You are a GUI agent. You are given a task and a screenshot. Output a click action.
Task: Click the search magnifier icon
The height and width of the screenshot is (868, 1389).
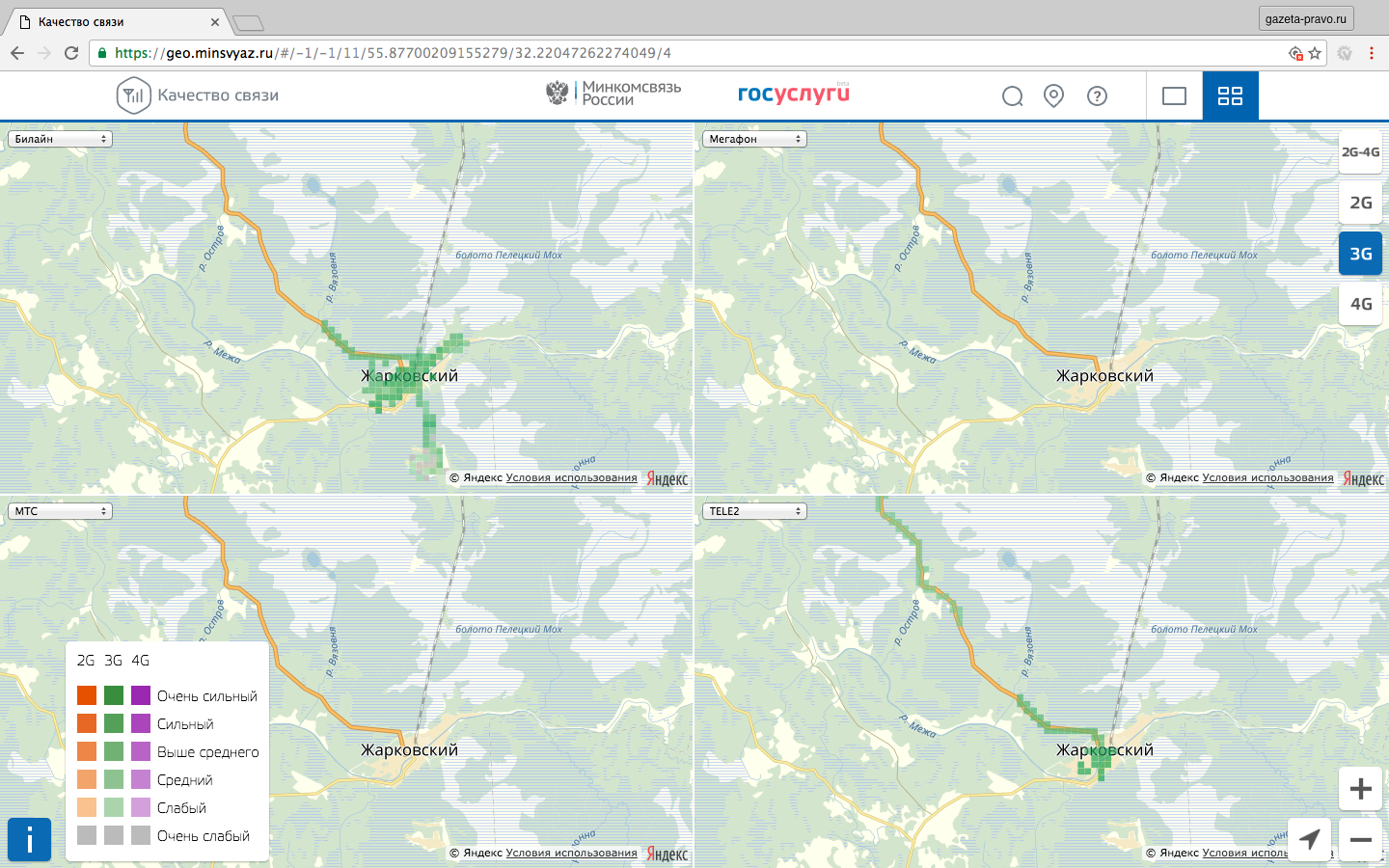1012,95
